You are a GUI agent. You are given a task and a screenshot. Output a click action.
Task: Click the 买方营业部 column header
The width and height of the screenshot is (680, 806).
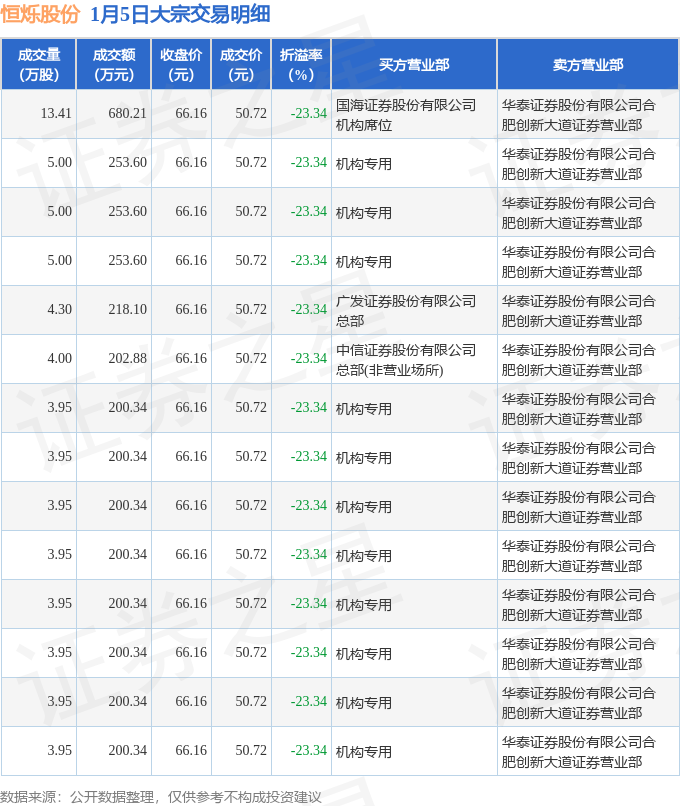(x=414, y=64)
